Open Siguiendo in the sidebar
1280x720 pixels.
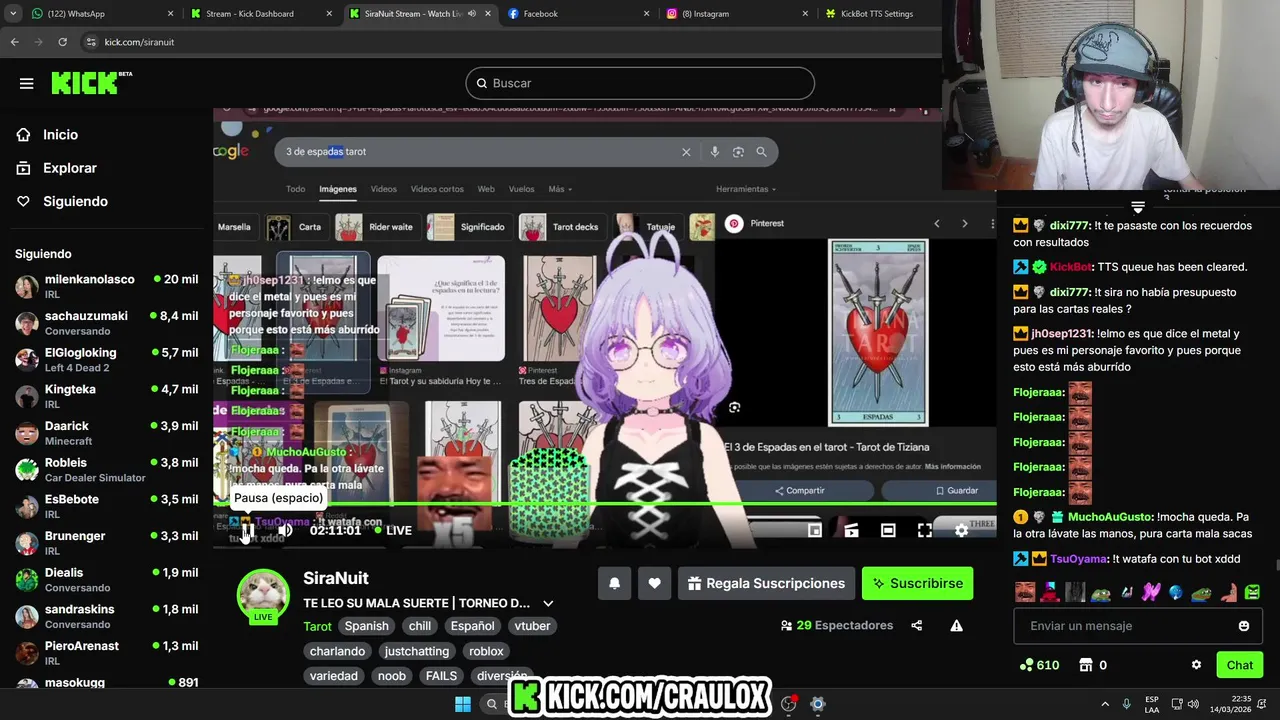[x=75, y=201]
